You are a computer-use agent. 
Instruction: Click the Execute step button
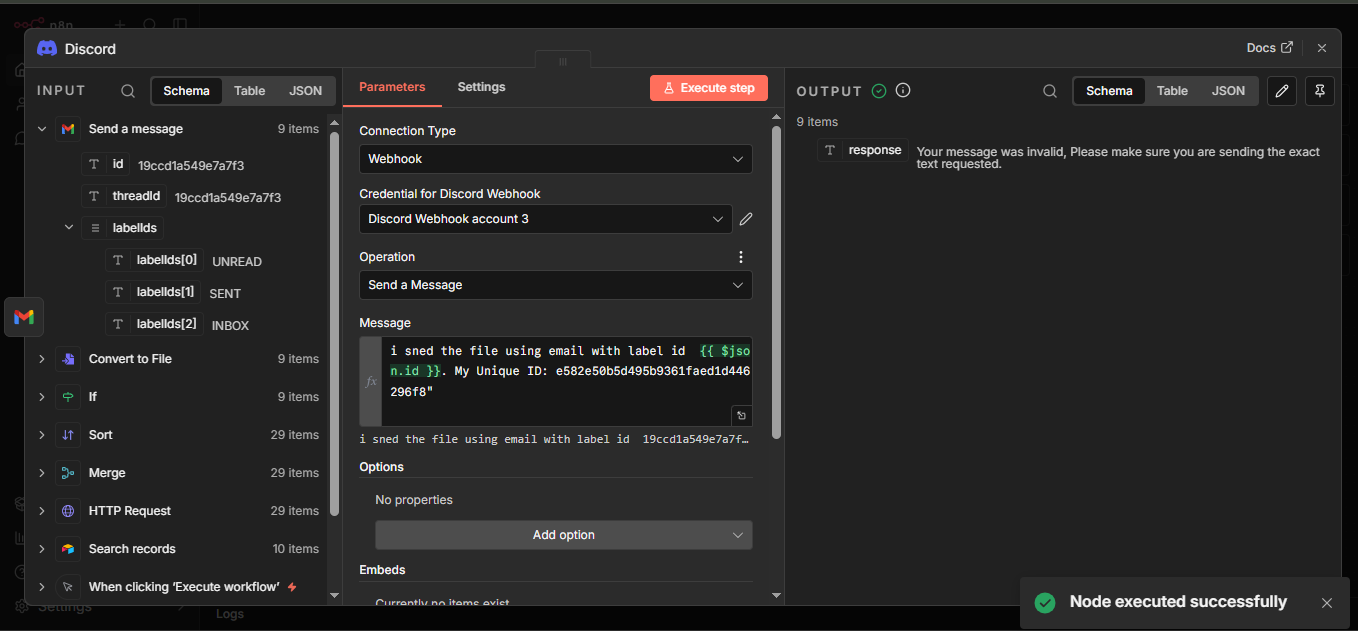708,88
